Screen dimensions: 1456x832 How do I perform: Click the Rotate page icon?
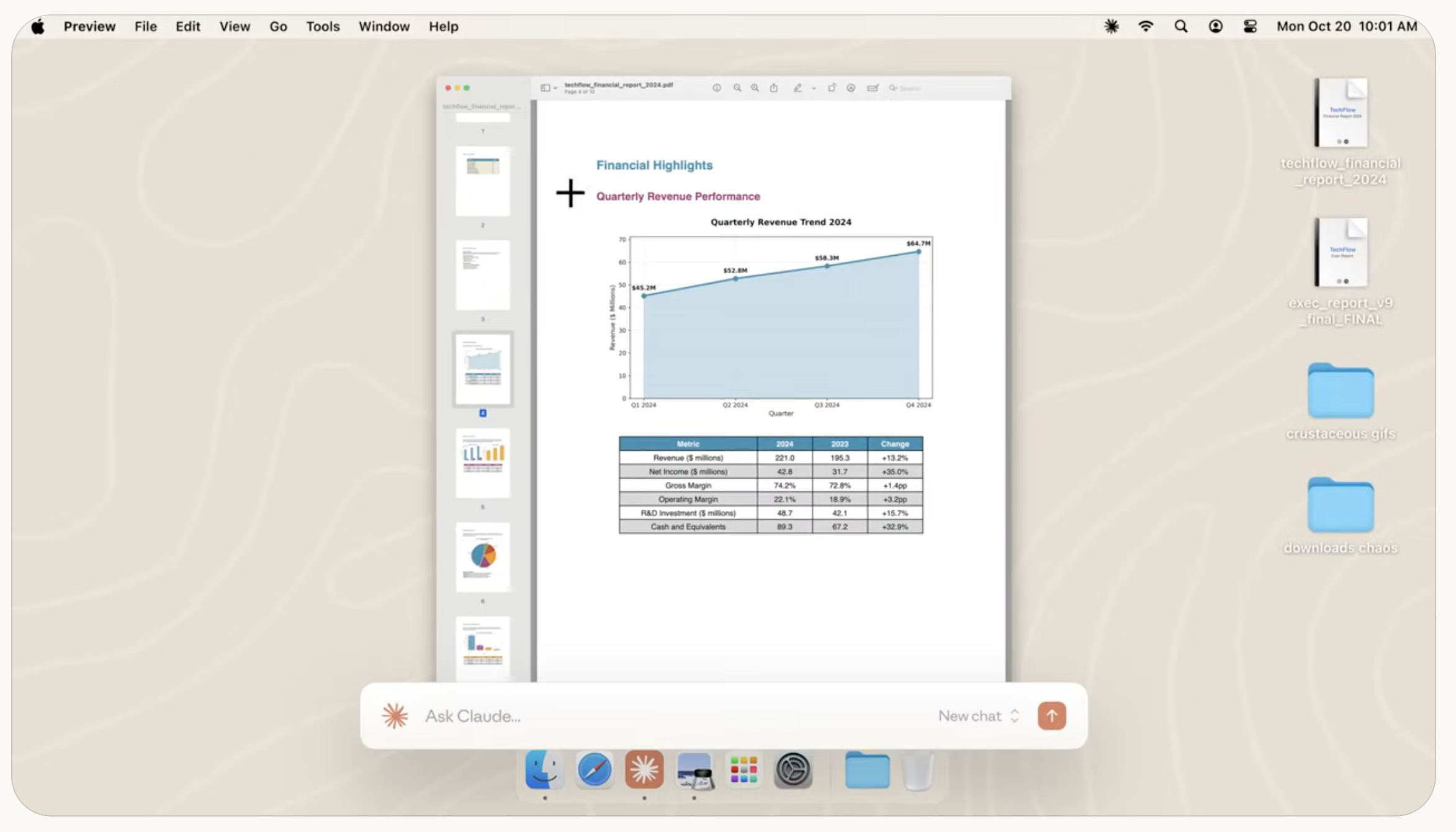click(832, 88)
